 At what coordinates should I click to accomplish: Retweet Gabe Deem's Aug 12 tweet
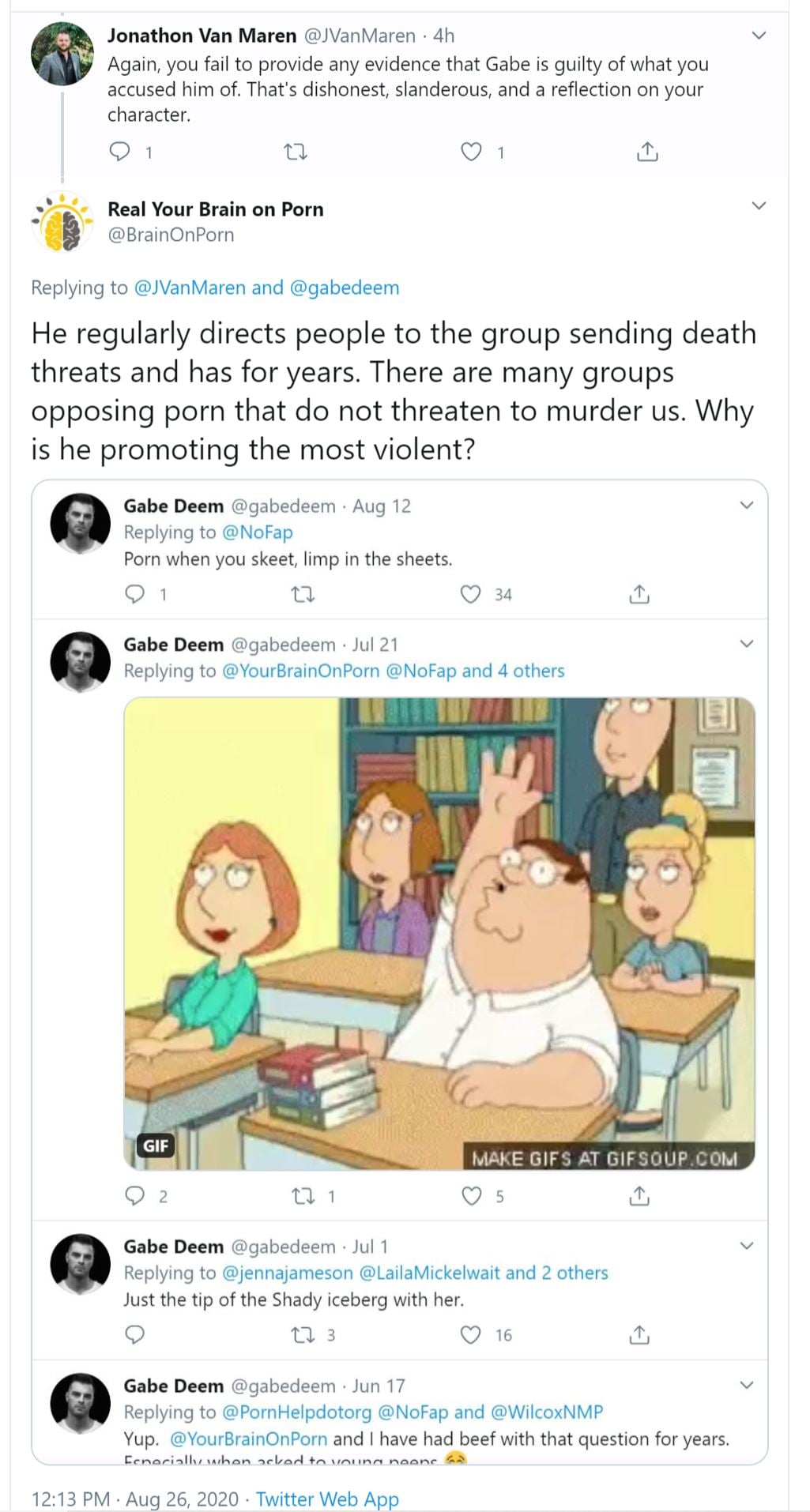pos(303,594)
